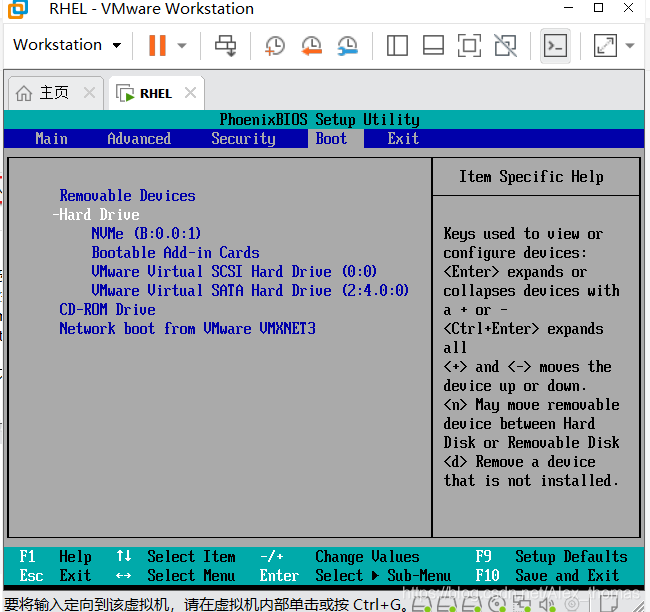Click the network adapter status icon
The width and height of the screenshot is (650, 612).
tap(522, 605)
